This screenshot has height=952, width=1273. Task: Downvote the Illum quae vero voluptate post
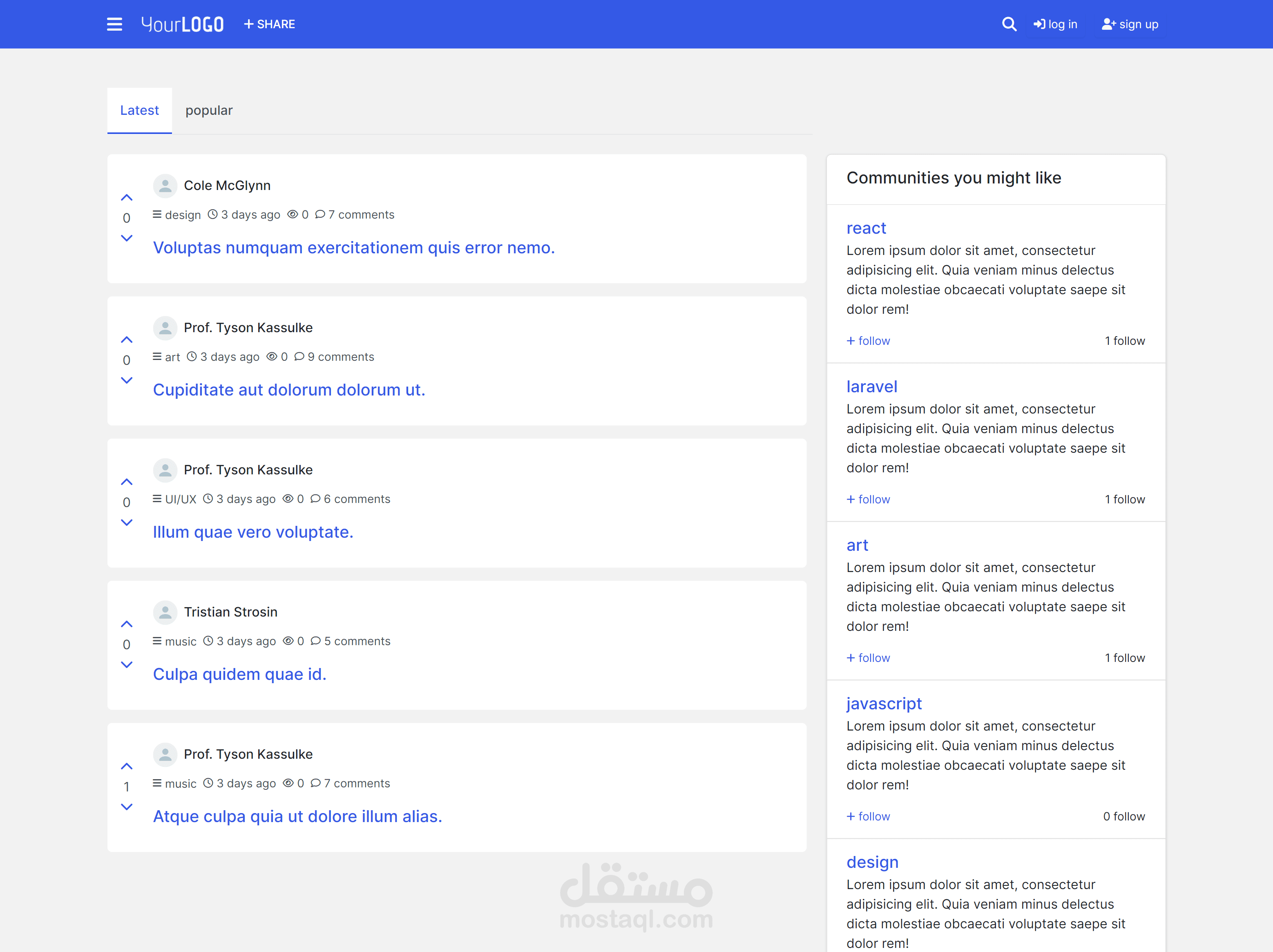point(127,522)
